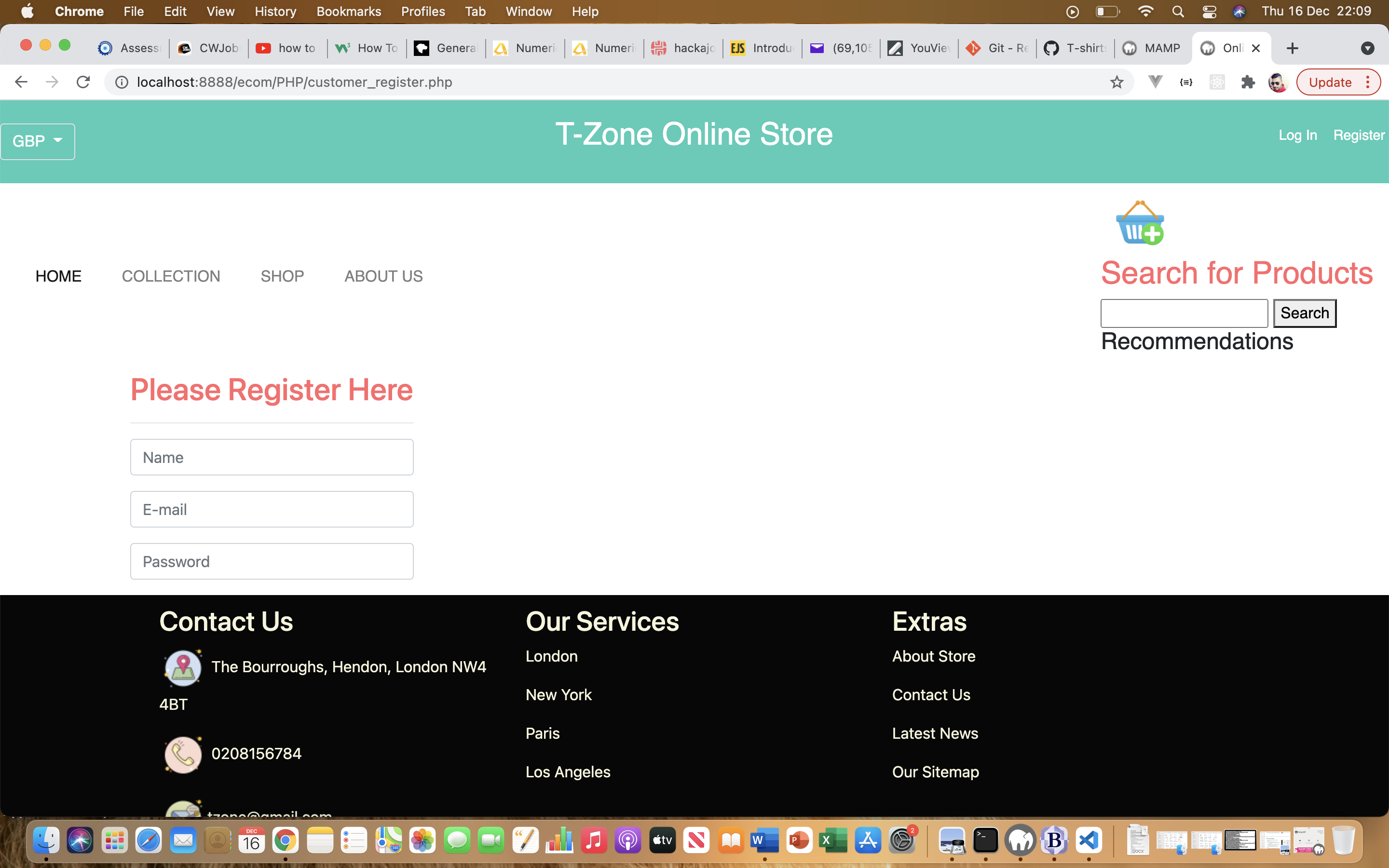Open the GBP currency dropdown
This screenshot has width=1389, height=868.
point(37,141)
